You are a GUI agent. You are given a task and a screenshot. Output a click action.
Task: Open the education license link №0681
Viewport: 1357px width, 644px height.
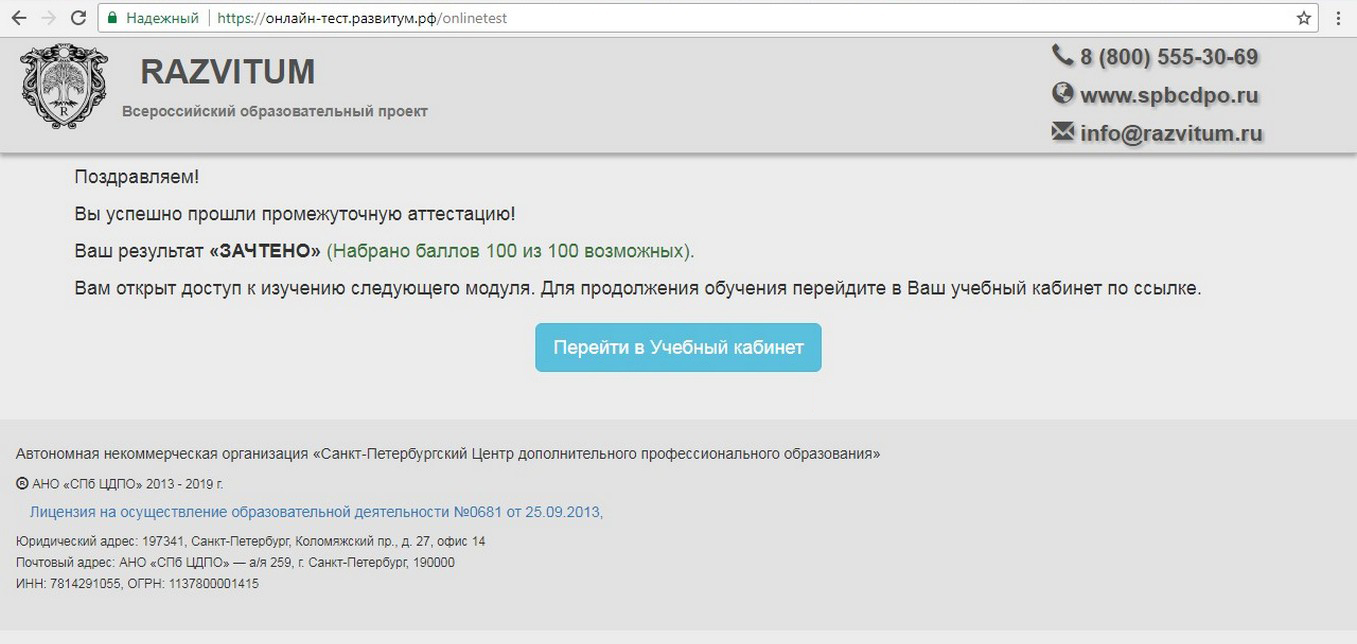point(316,511)
